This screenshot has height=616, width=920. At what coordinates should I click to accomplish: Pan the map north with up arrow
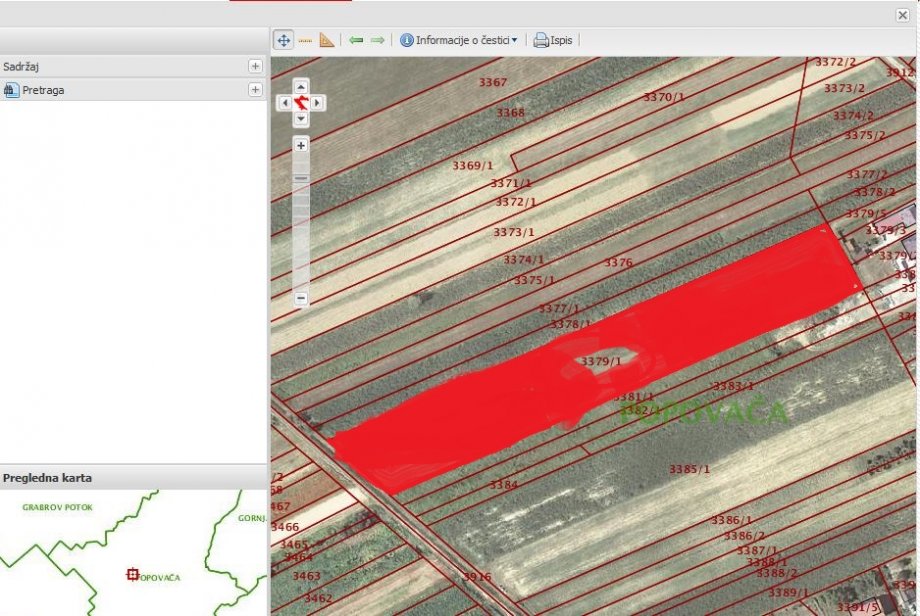pos(301,86)
